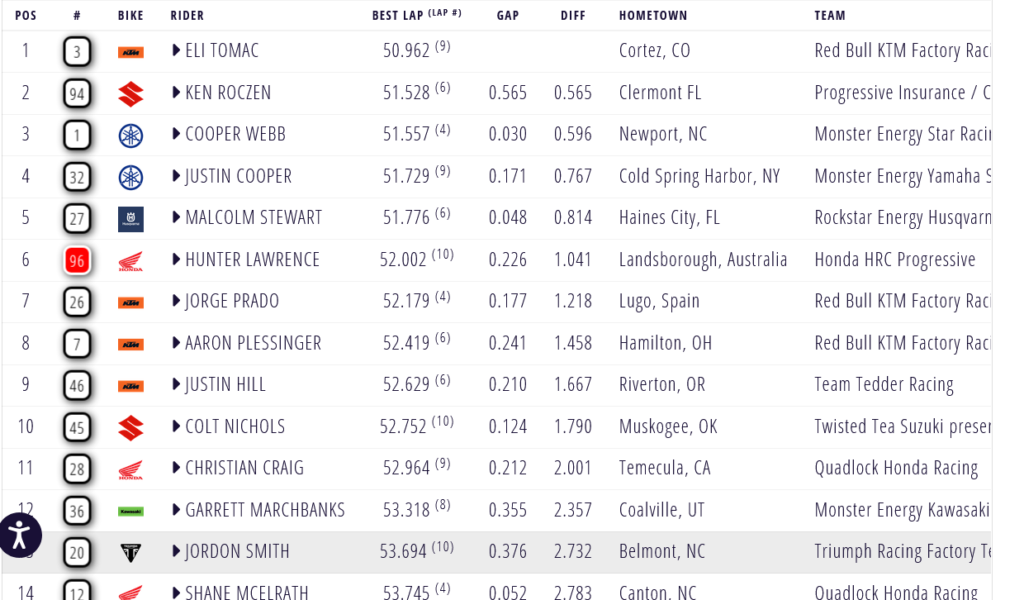Expand Justin Cooper's disclosure arrow
Screen dimensions: 1024x600
point(177,176)
